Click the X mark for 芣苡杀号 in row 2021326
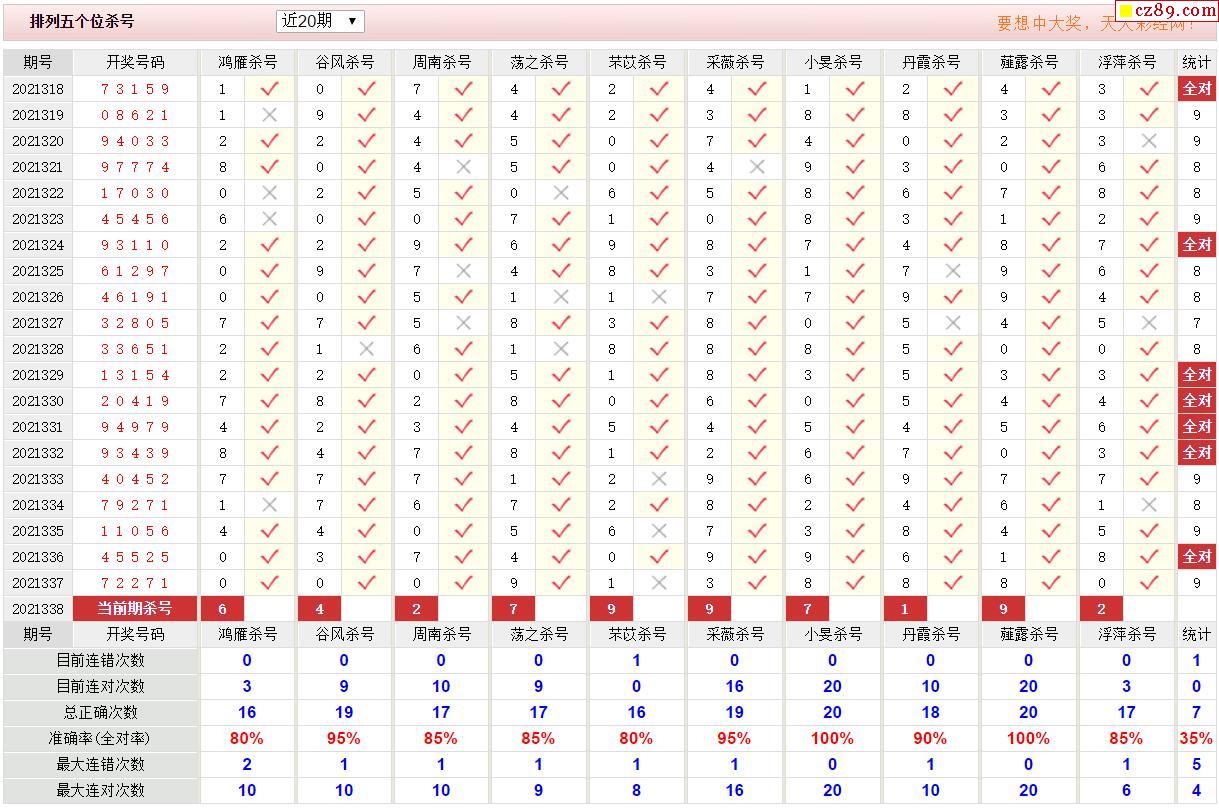 click(659, 297)
